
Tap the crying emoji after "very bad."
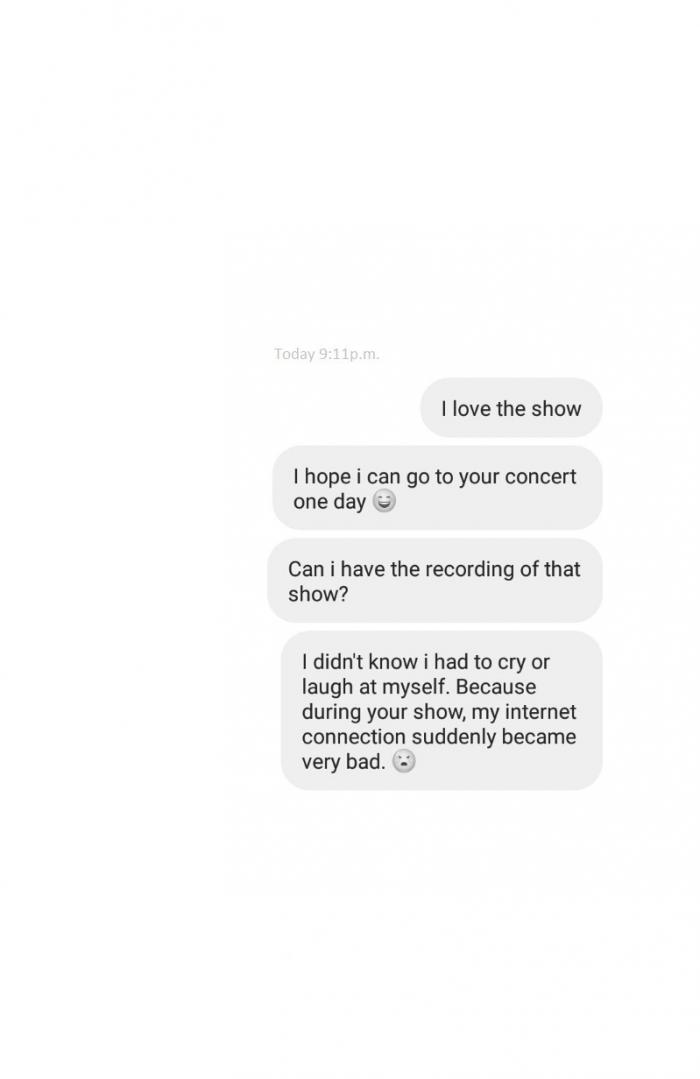pyautogui.click(x=404, y=762)
